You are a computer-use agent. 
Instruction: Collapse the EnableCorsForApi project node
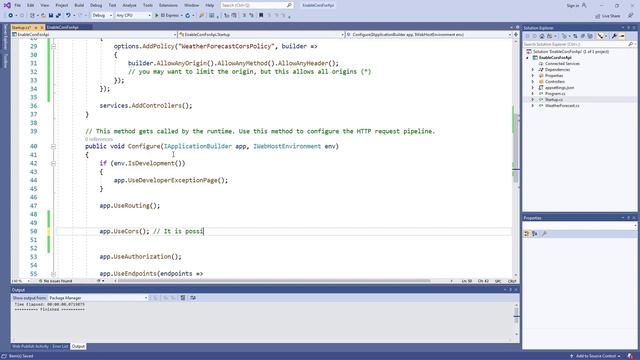(x=527, y=58)
